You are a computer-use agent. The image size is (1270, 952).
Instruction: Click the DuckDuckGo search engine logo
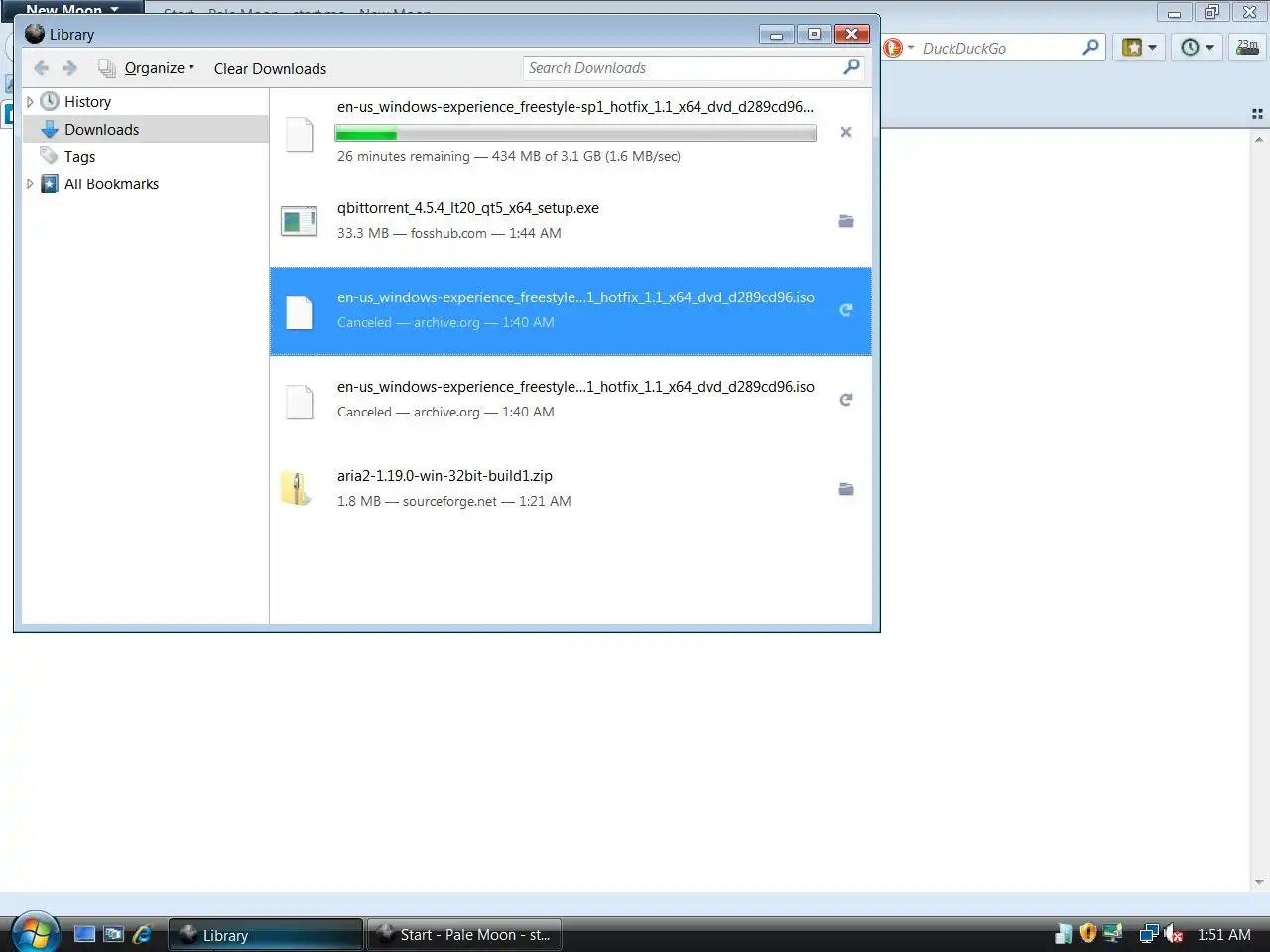[893, 48]
